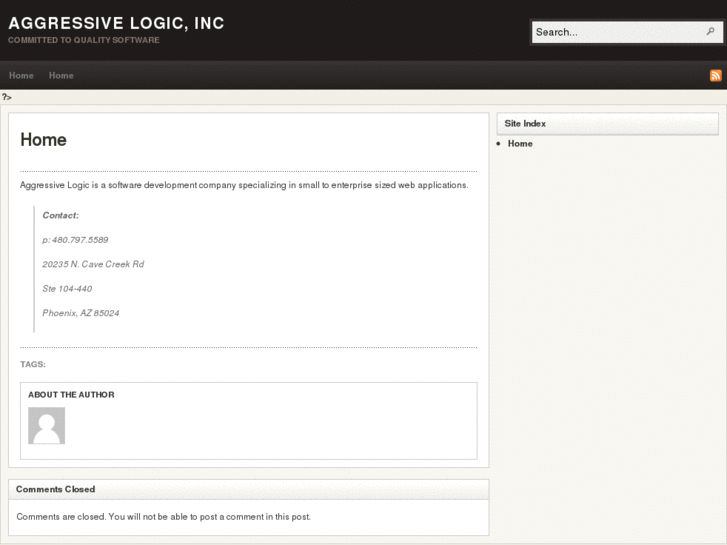Click the Tags label
This screenshot has width=727, height=545.
click(33, 364)
